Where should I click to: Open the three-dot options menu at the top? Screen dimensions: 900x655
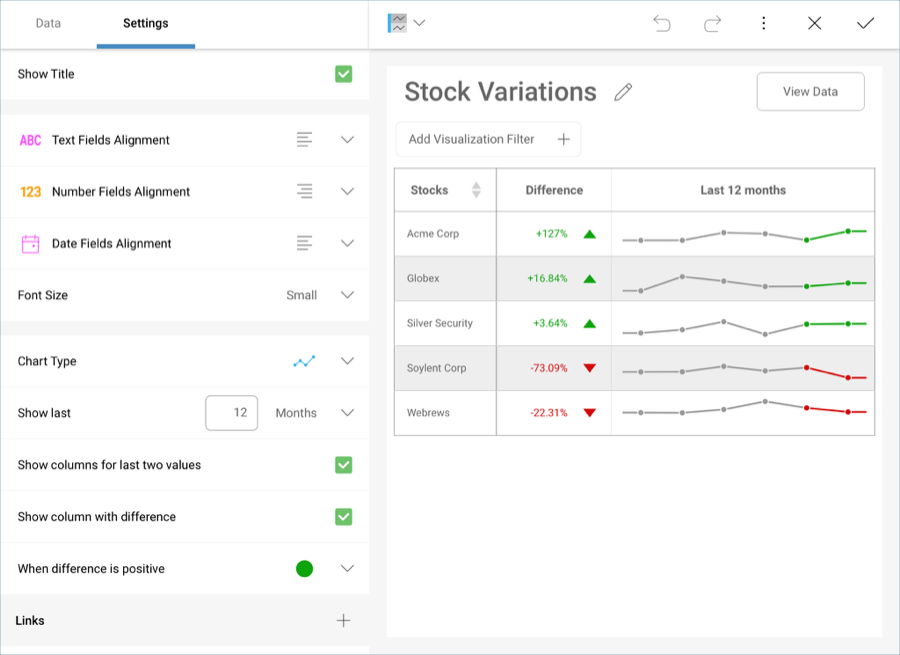pos(764,22)
